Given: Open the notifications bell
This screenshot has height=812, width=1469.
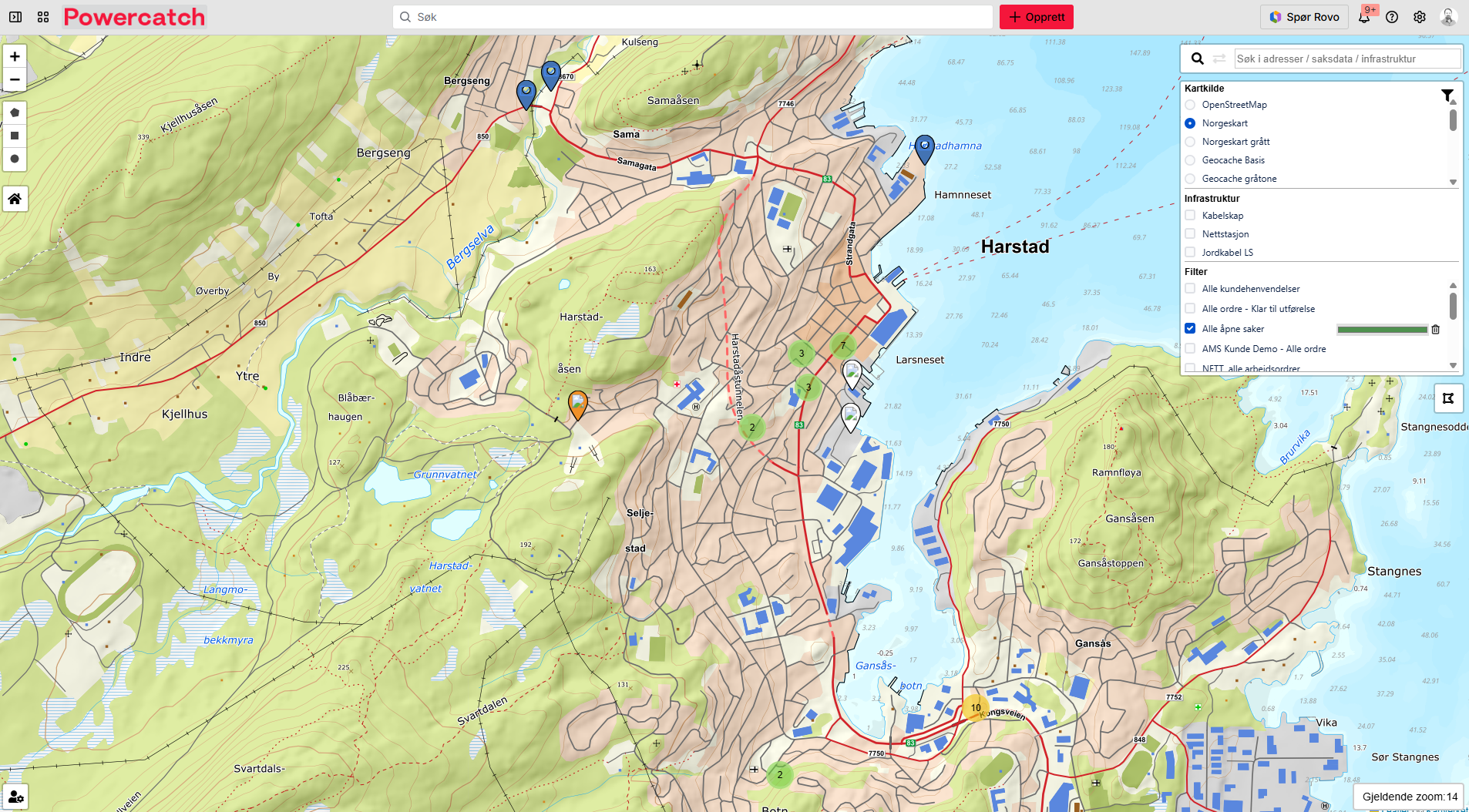Looking at the screenshot, I should point(1364,17).
